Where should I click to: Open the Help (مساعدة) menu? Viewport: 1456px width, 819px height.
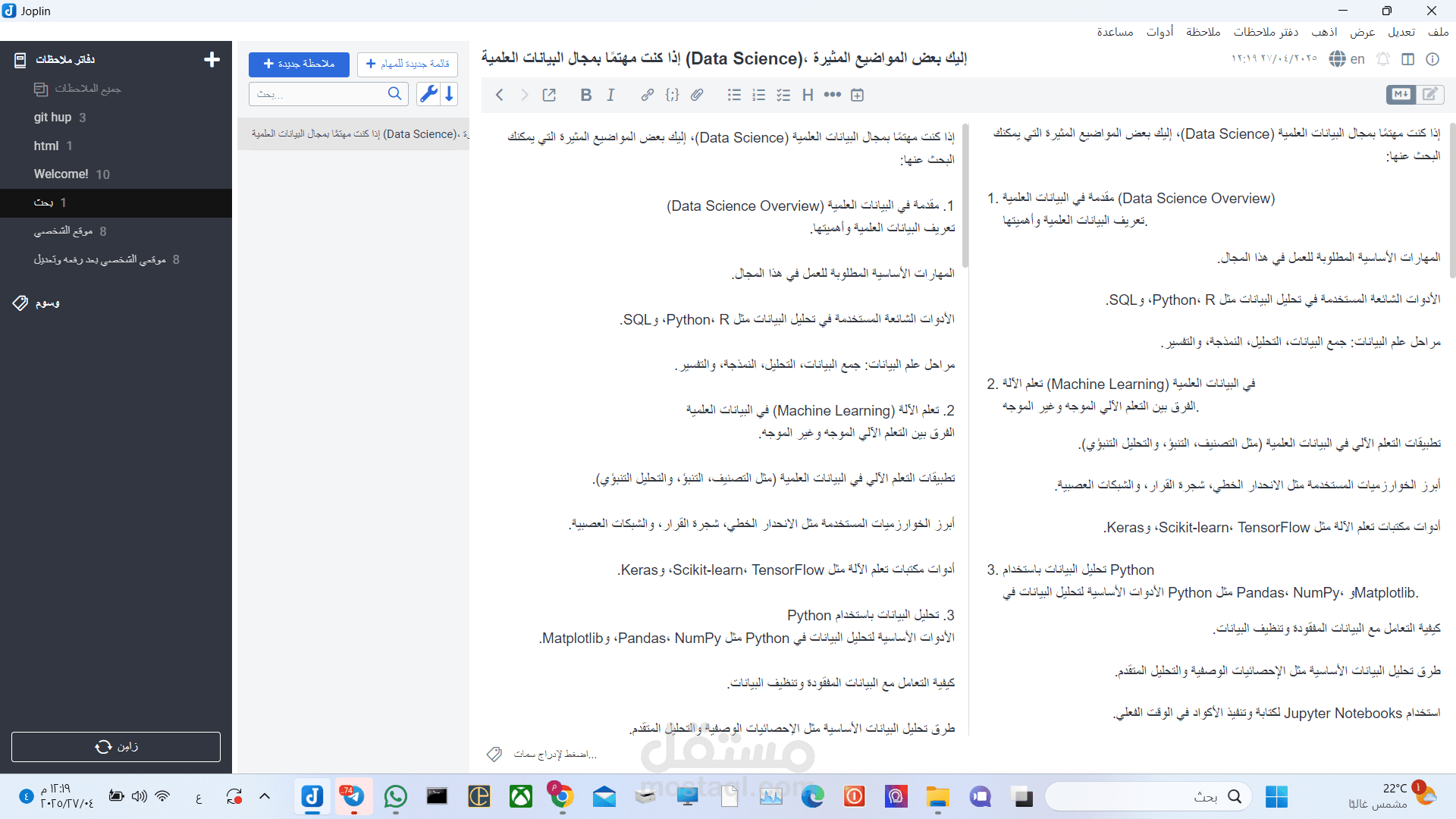tap(1115, 32)
